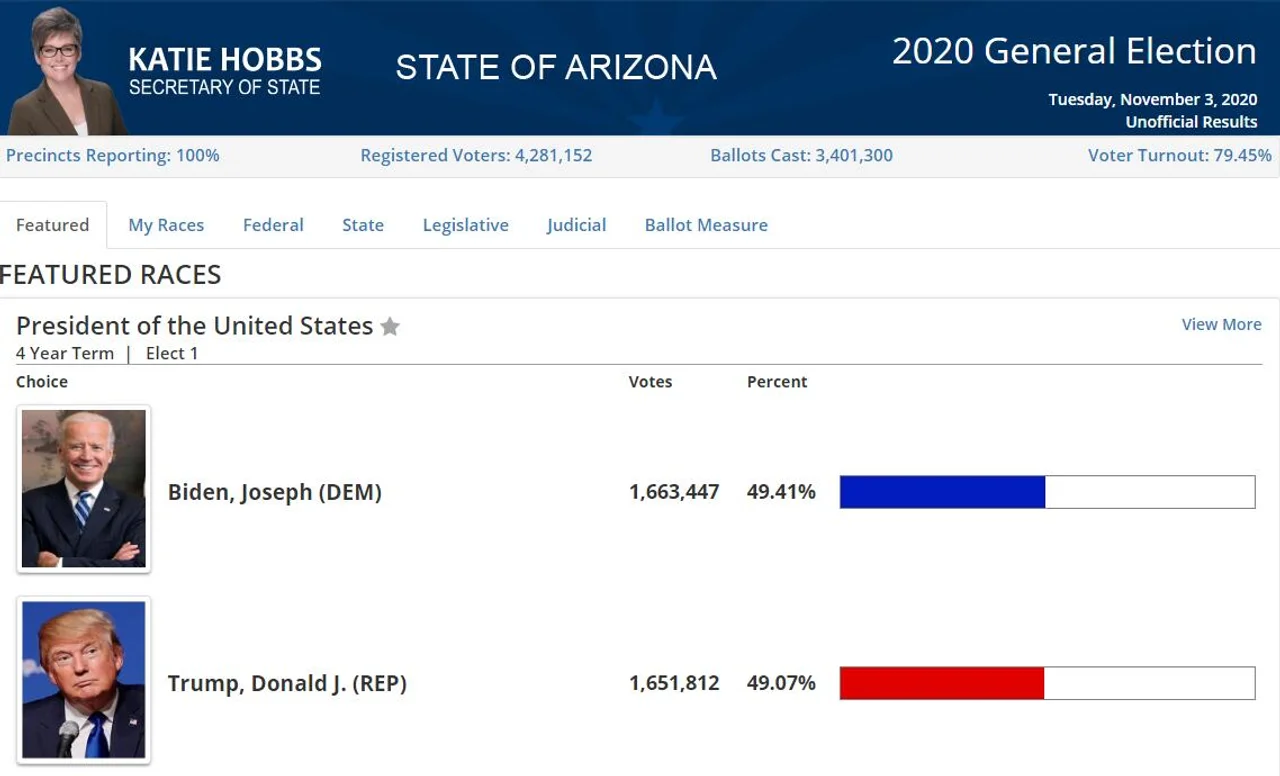The height and width of the screenshot is (776, 1280).
Task: Click the Voter Turnout statistic
Action: (x=1180, y=155)
